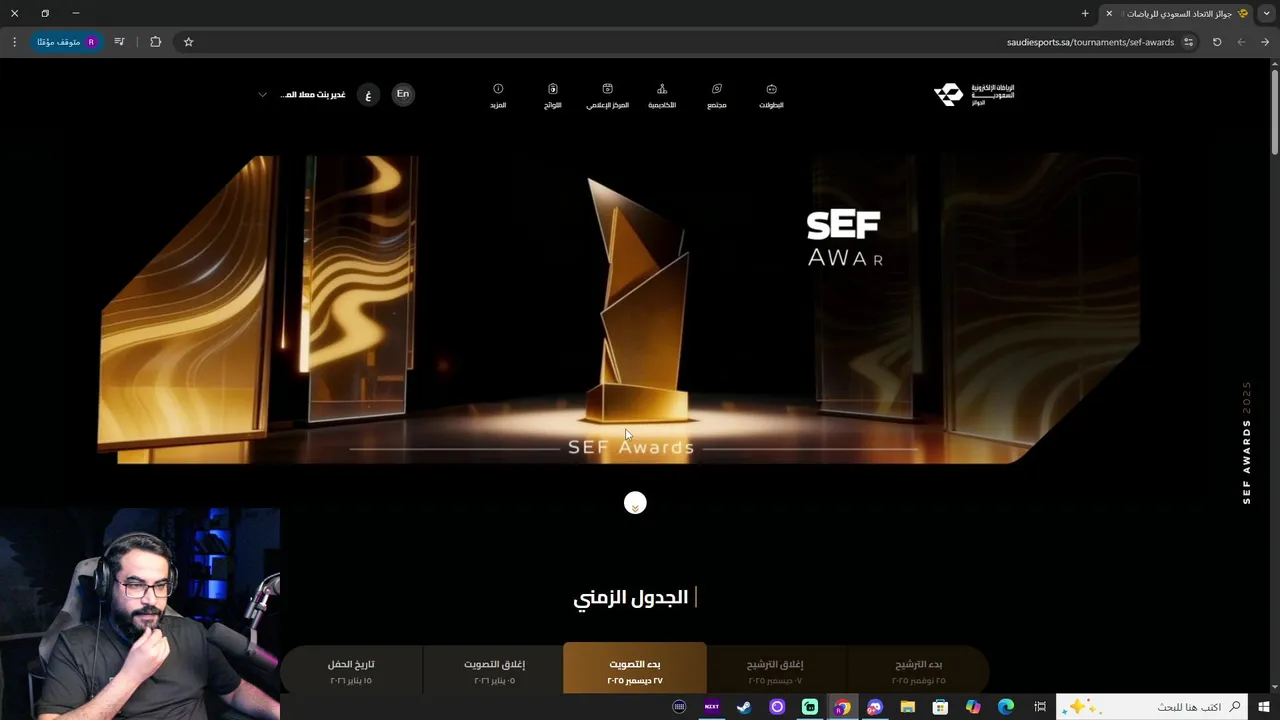Viewport: 1280px width, 720px height.
Task: Click the round scroll-down arrow below banner
Action: pos(635,504)
